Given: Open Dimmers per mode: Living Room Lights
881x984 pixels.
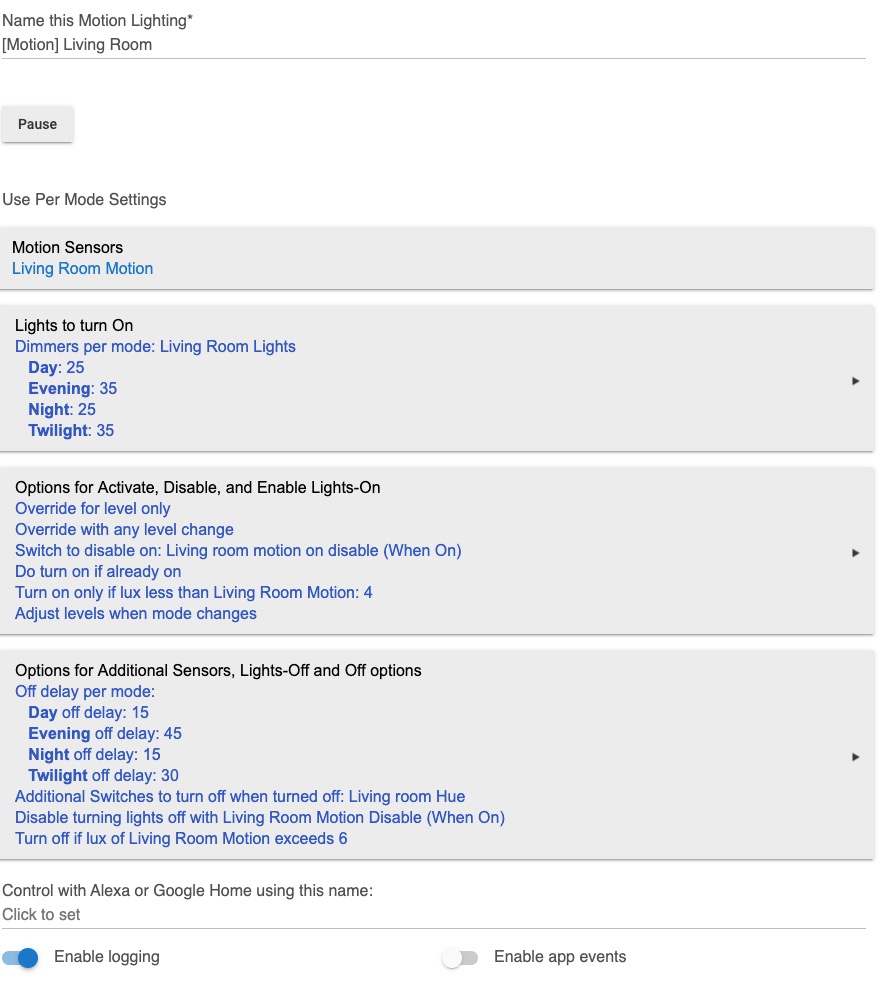Looking at the screenshot, I should [155, 346].
